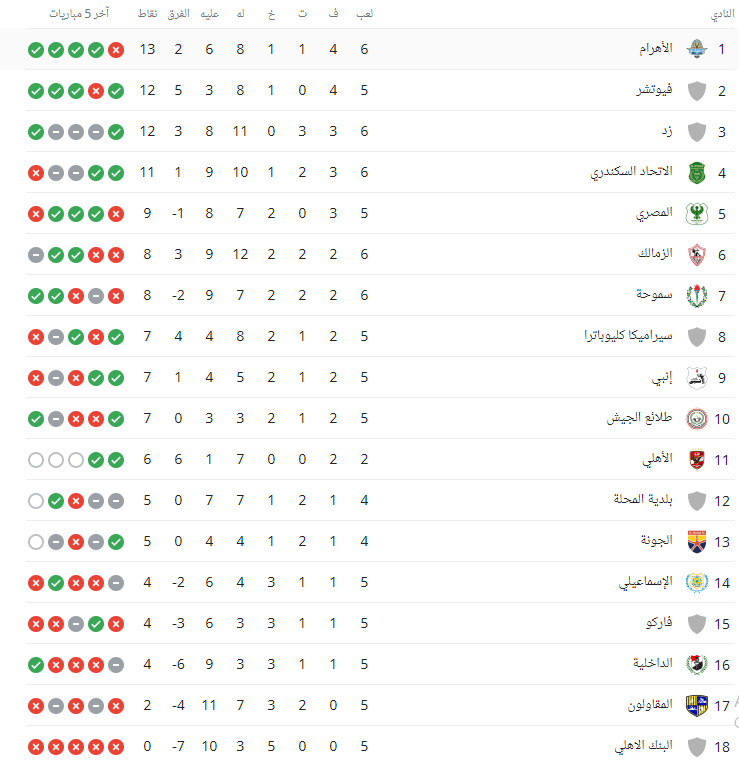Click the green win icon in فاركو row
The width and height of the screenshot is (739, 772).
[96, 623]
